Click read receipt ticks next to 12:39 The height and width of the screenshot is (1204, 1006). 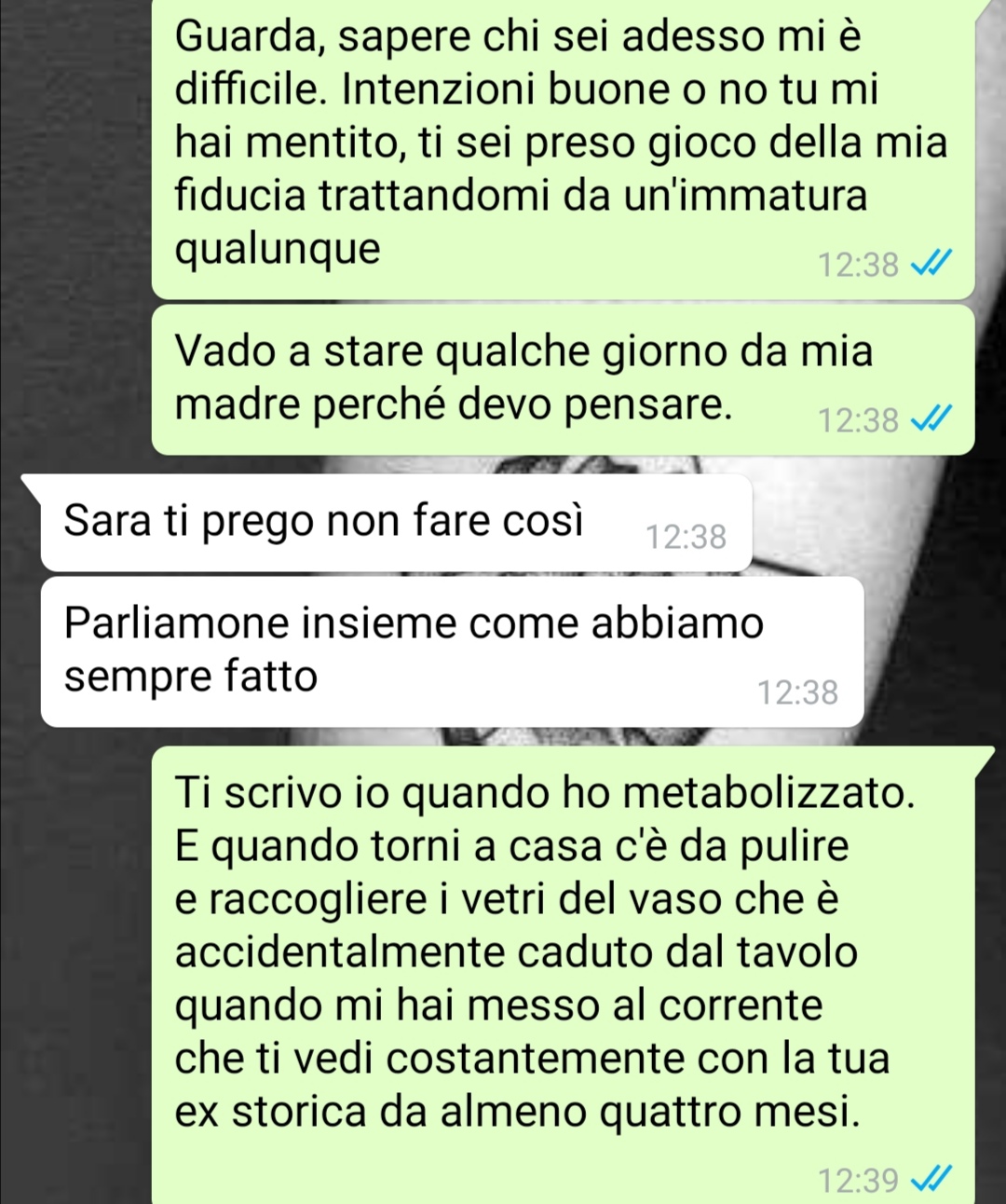pos(930,1181)
